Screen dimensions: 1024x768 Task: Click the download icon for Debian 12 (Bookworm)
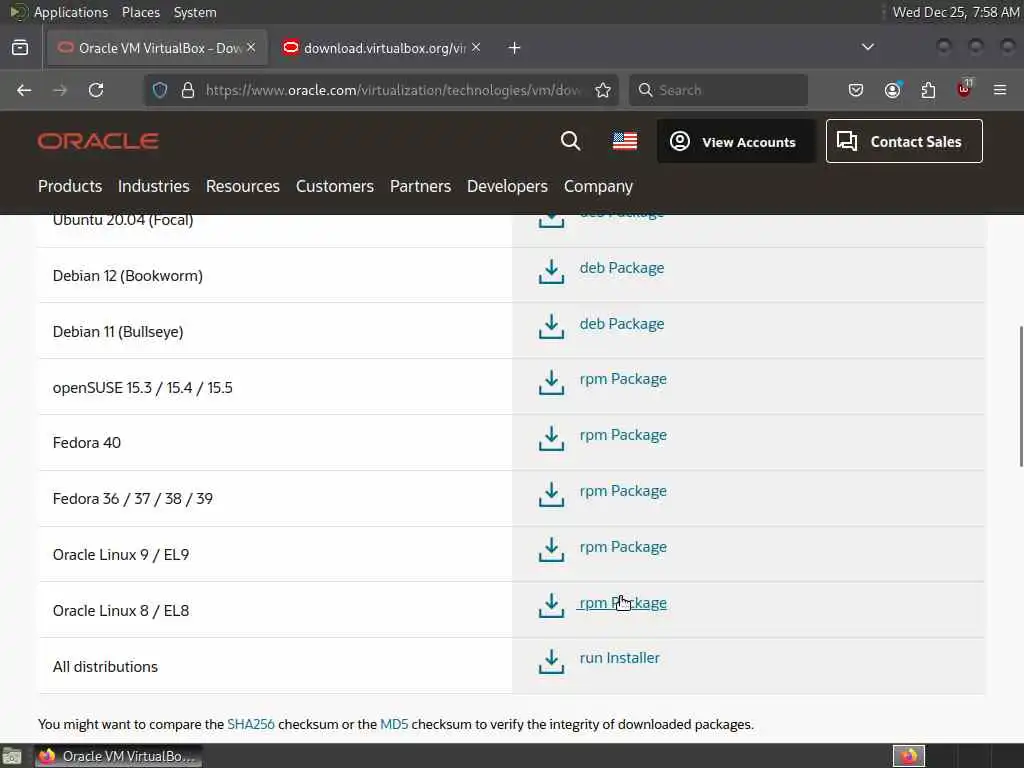tap(551, 272)
